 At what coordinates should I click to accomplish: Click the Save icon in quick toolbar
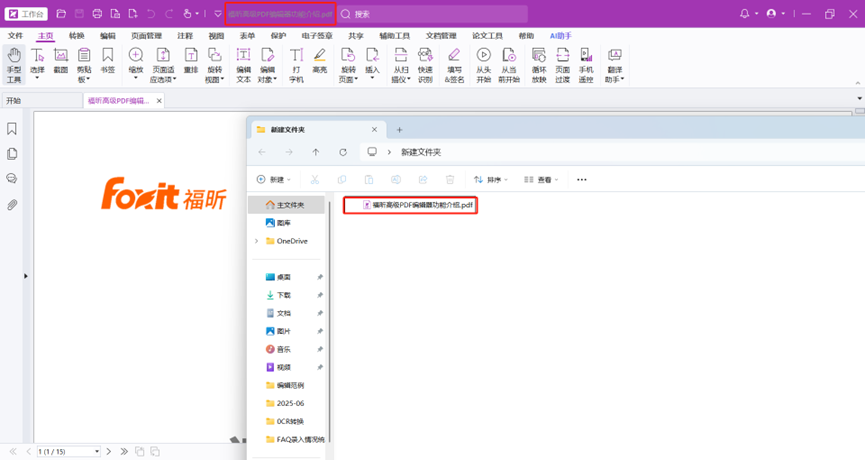pos(79,14)
